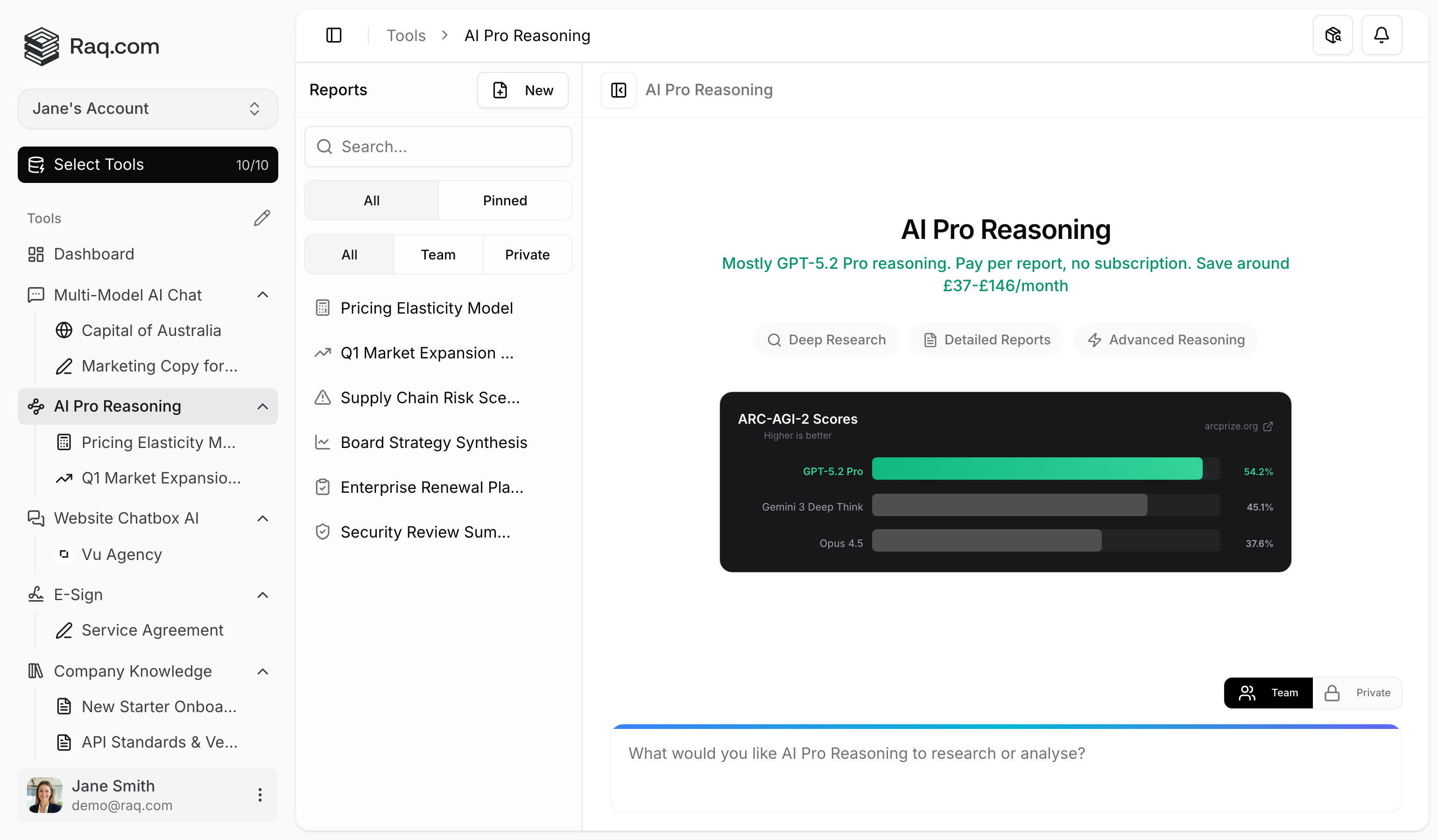The width and height of the screenshot is (1438, 840).
Task: Open Jane Smith's three-dot options menu
Action: pos(260,795)
